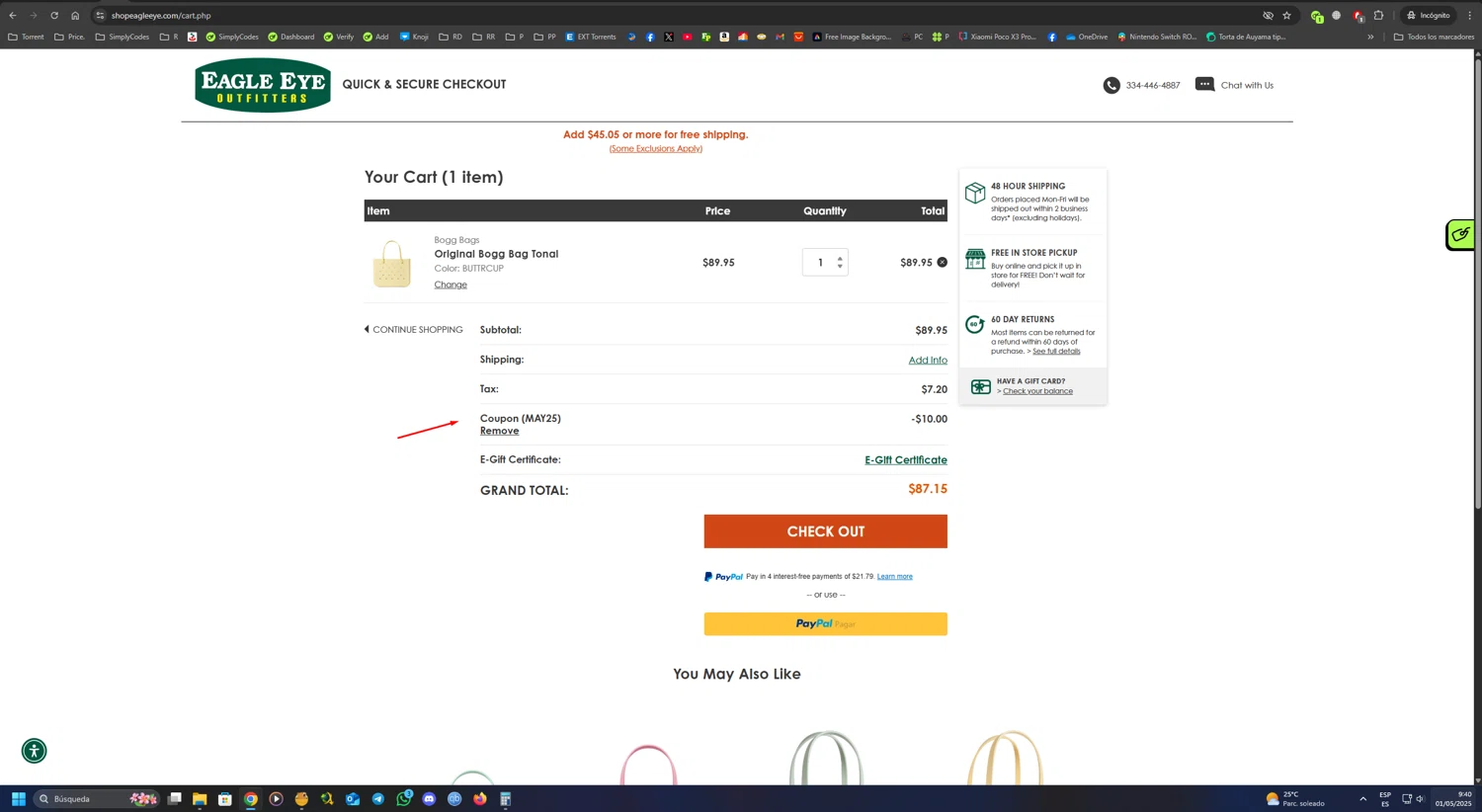Screen dimensions: 1482x812
Task: Click the Incógnito profile button
Action: (1429, 16)
